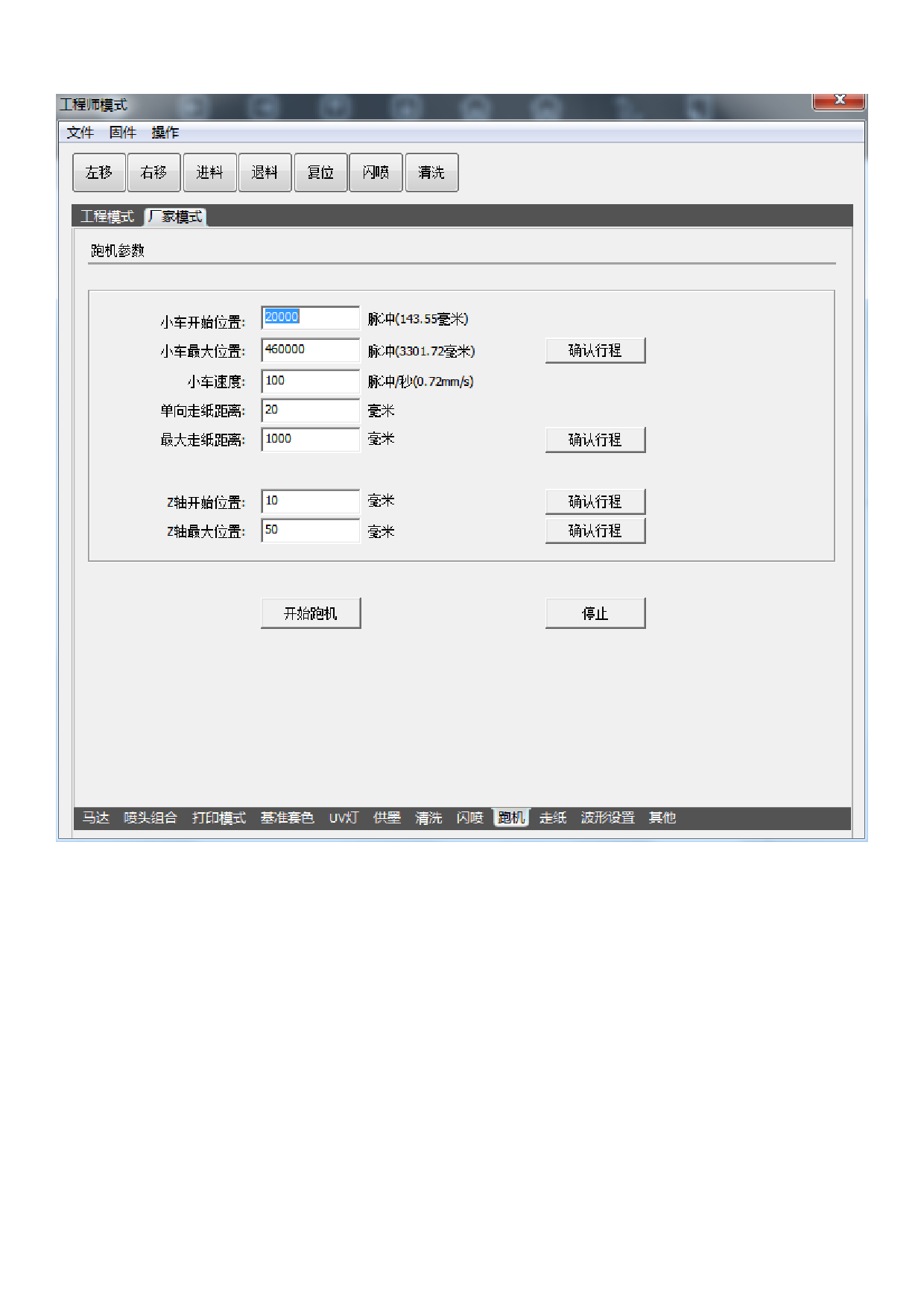The width and height of the screenshot is (924, 1307).
Task: Click the 清洗 toolbar button
Action: [x=431, y=173]
